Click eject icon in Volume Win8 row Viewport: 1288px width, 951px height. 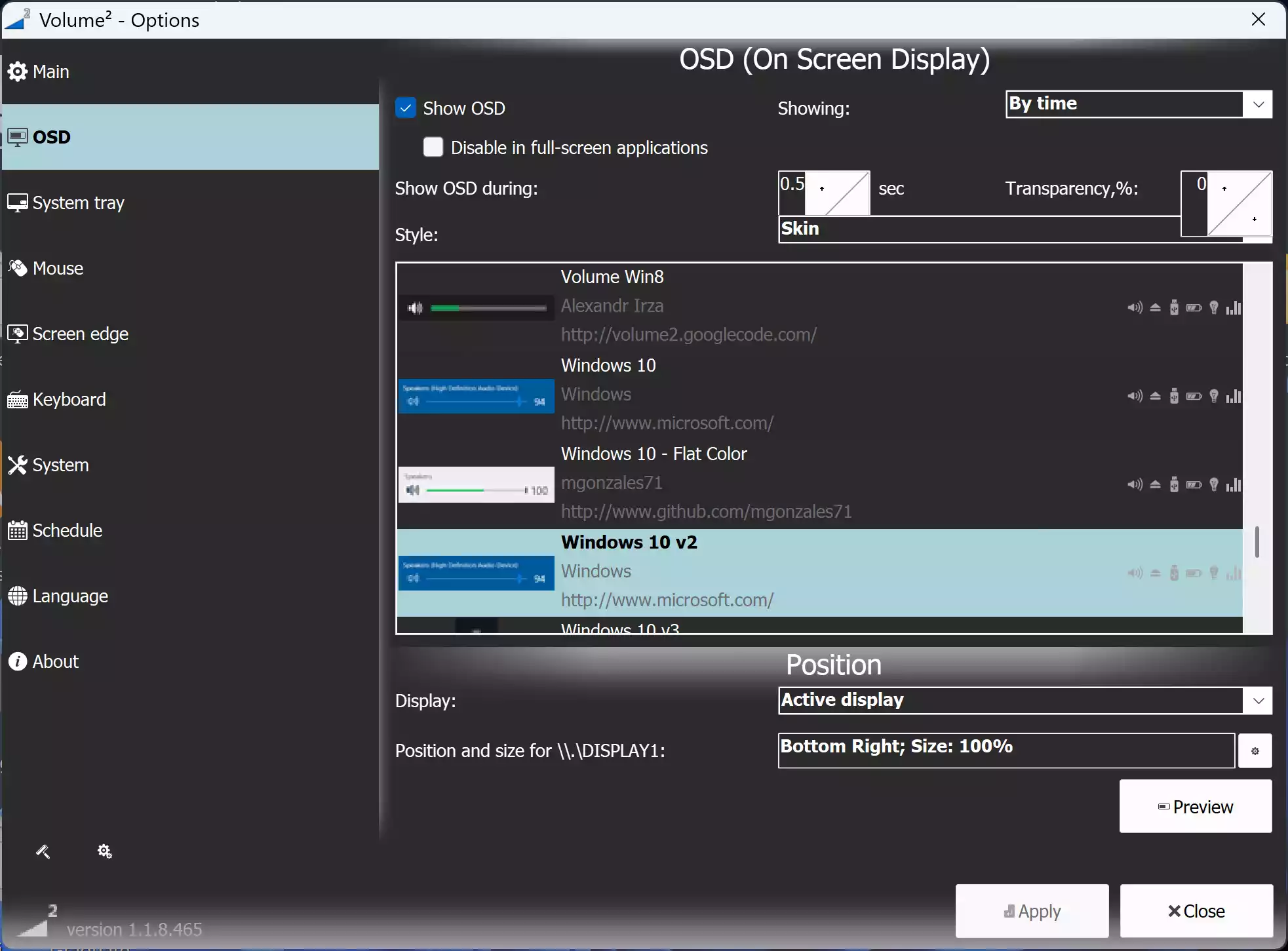click(x=1156, y=308)
